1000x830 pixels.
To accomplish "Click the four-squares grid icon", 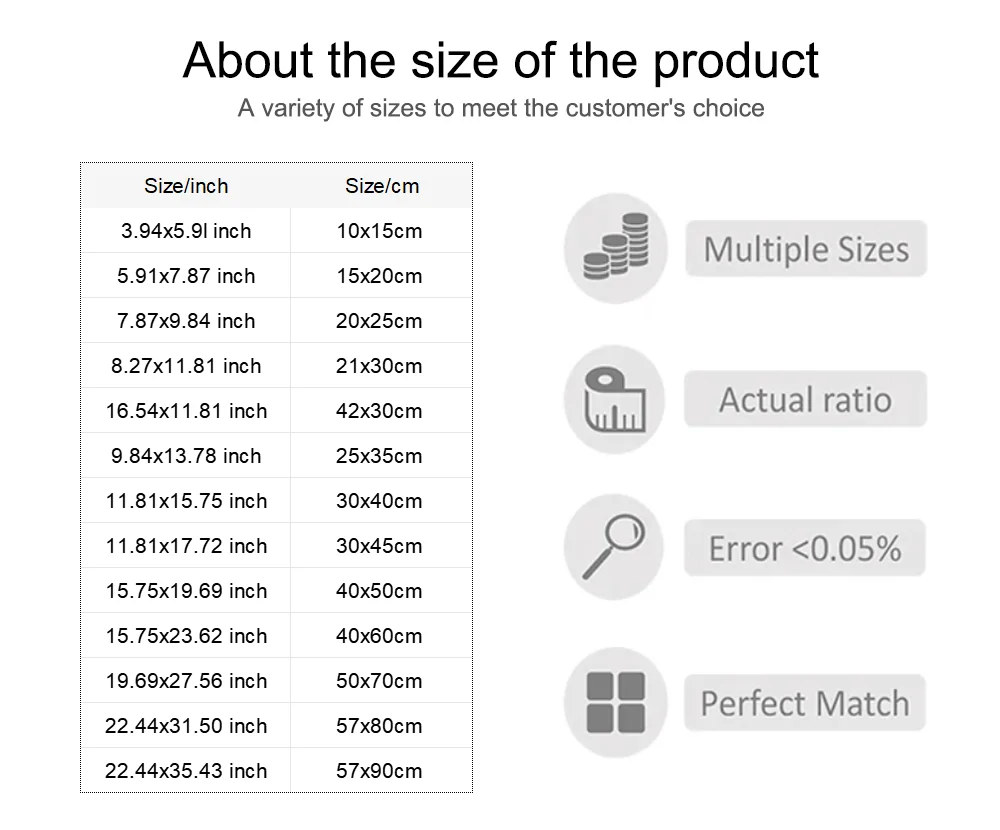I will (x=615, y=702).
